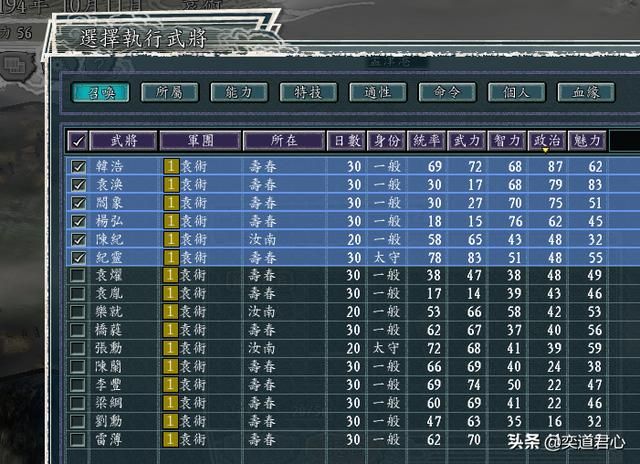Check the checkbox for 張勳
This screenshot has height=464, width=640.
point(78,348)
